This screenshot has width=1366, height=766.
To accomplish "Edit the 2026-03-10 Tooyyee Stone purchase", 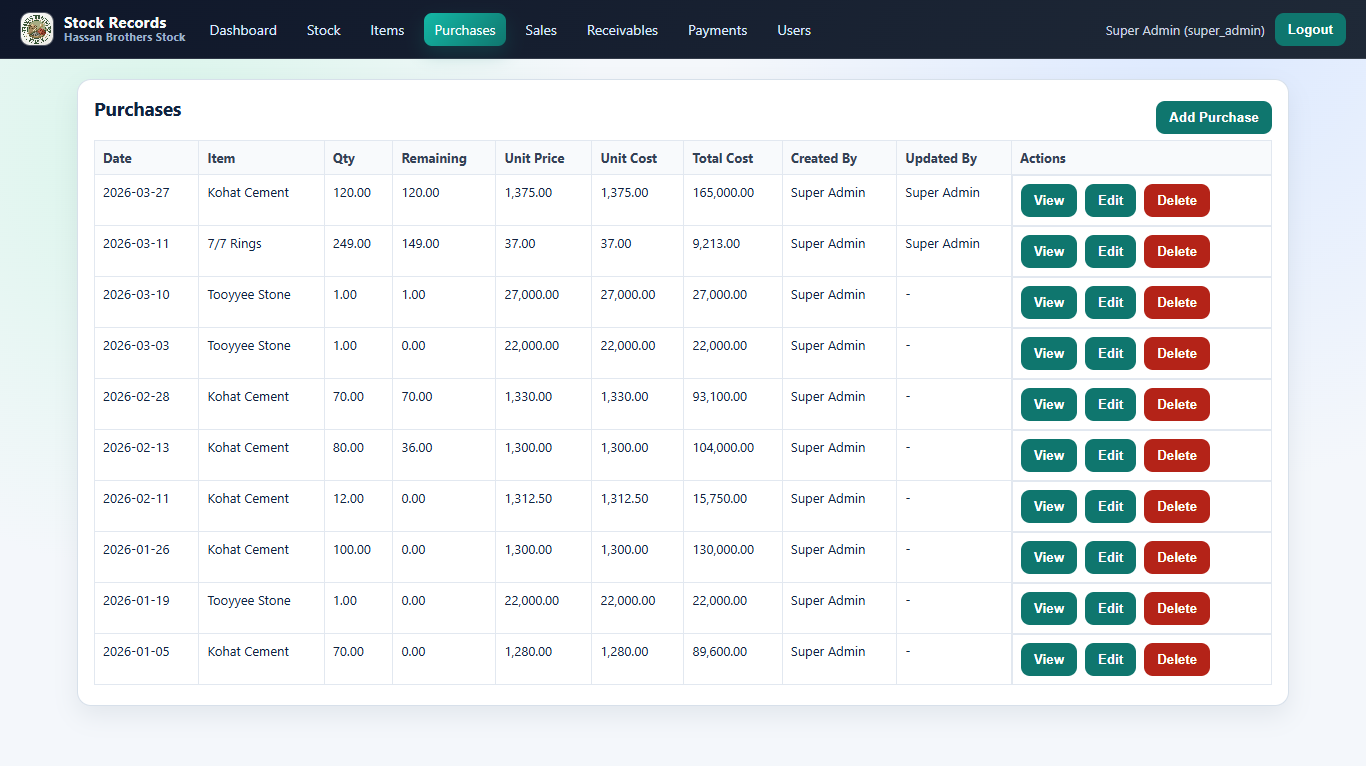I will (x=1110, y=302).
